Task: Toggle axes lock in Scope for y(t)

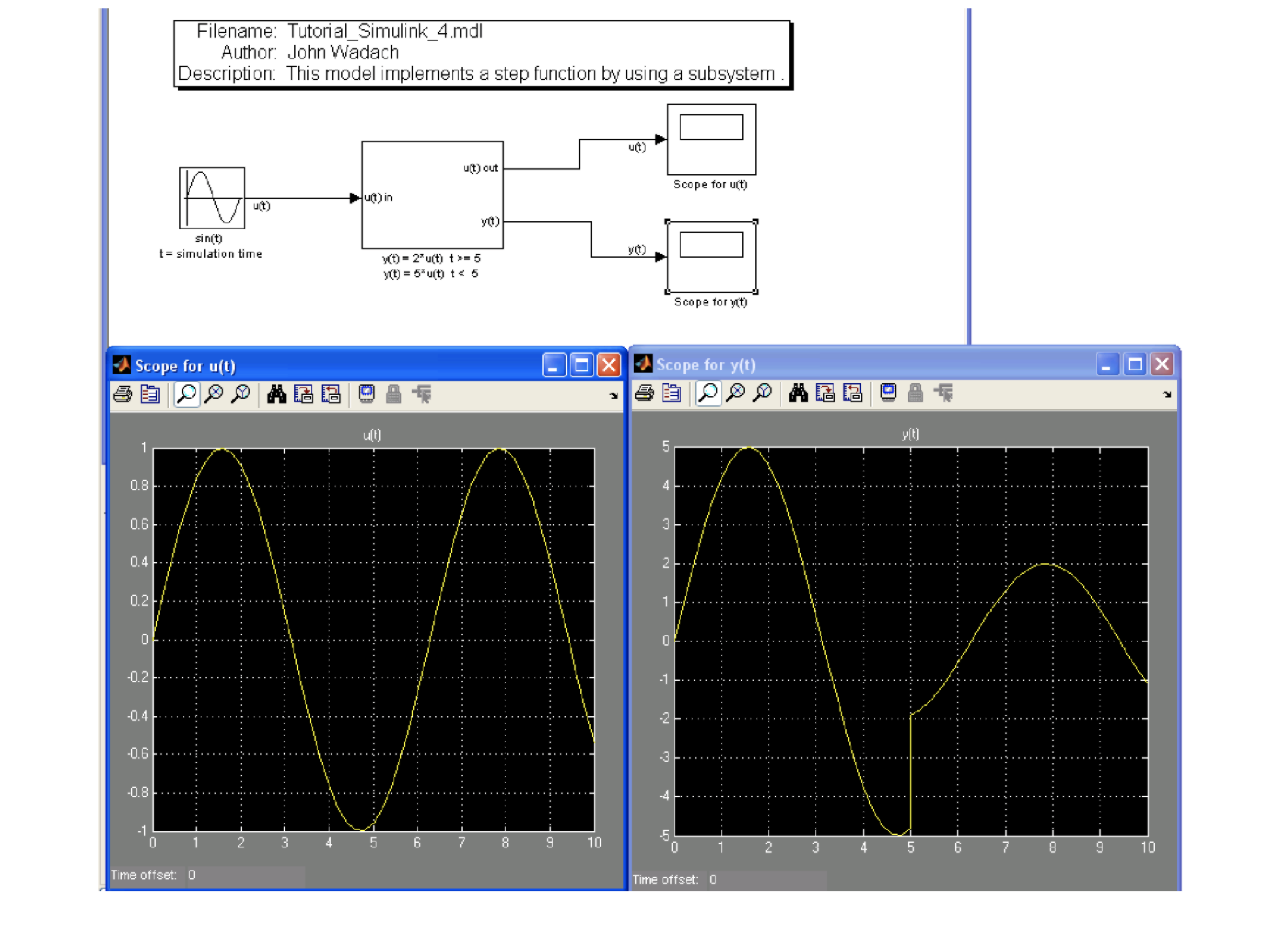Action: 913,392
